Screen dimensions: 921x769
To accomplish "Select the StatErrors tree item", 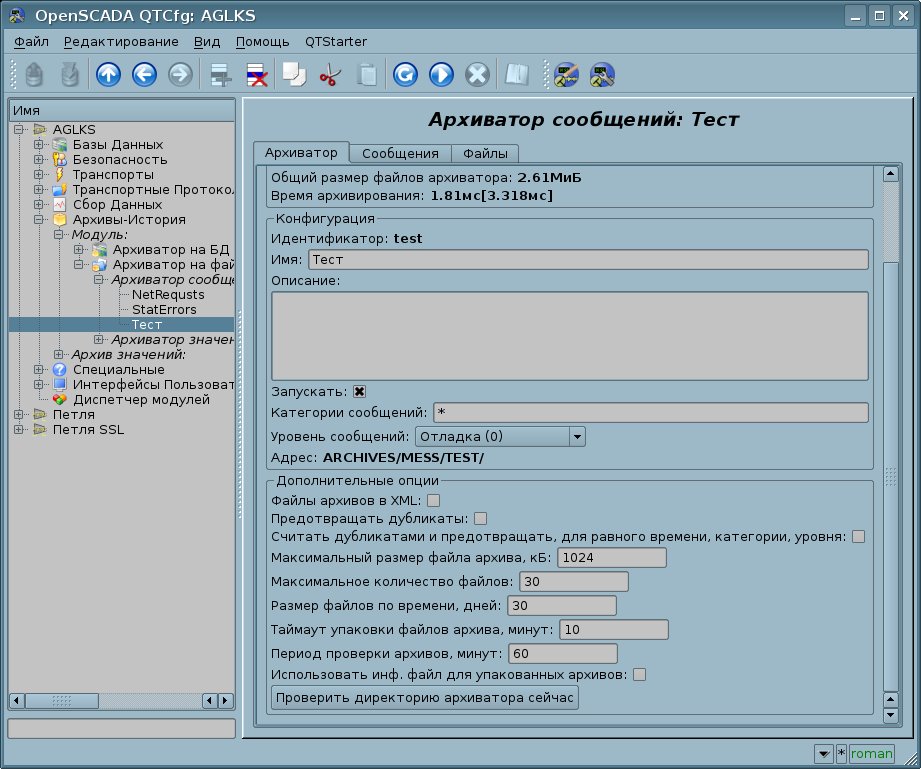I will (x=164, y=310).
